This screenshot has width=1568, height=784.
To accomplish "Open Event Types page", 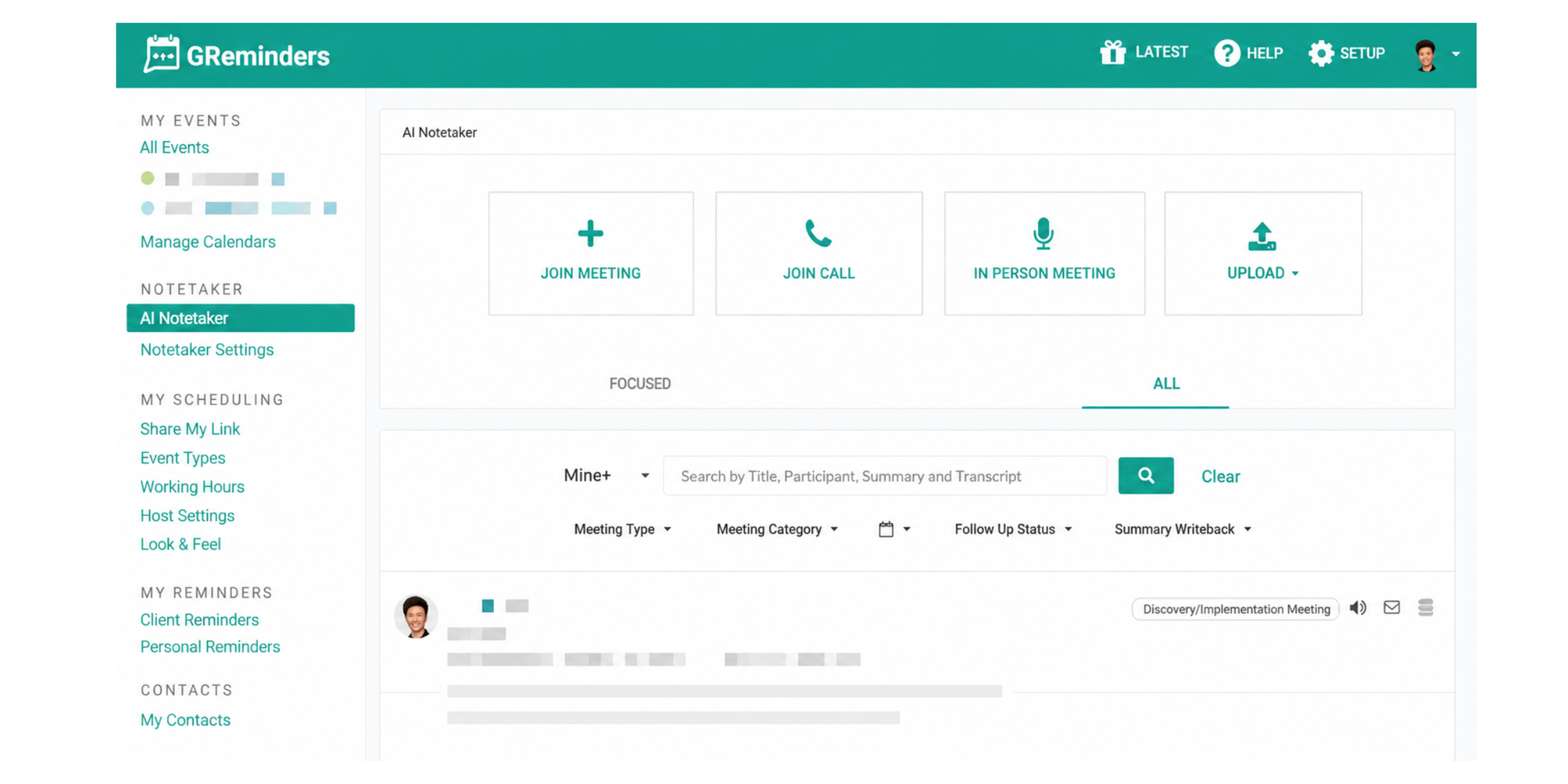I will (x=183, y=458).
